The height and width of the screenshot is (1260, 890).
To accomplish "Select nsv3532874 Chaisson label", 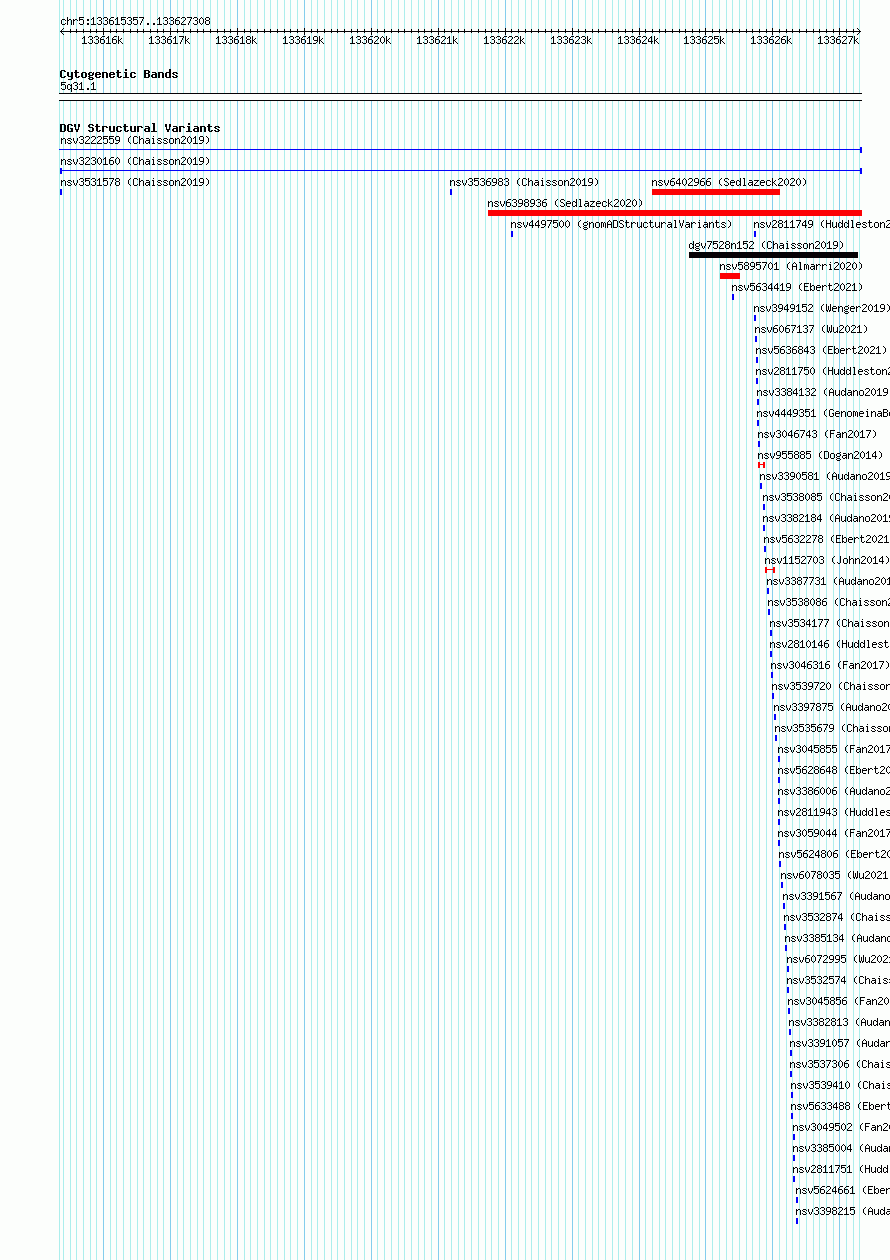I will click(x=836, y=917).
